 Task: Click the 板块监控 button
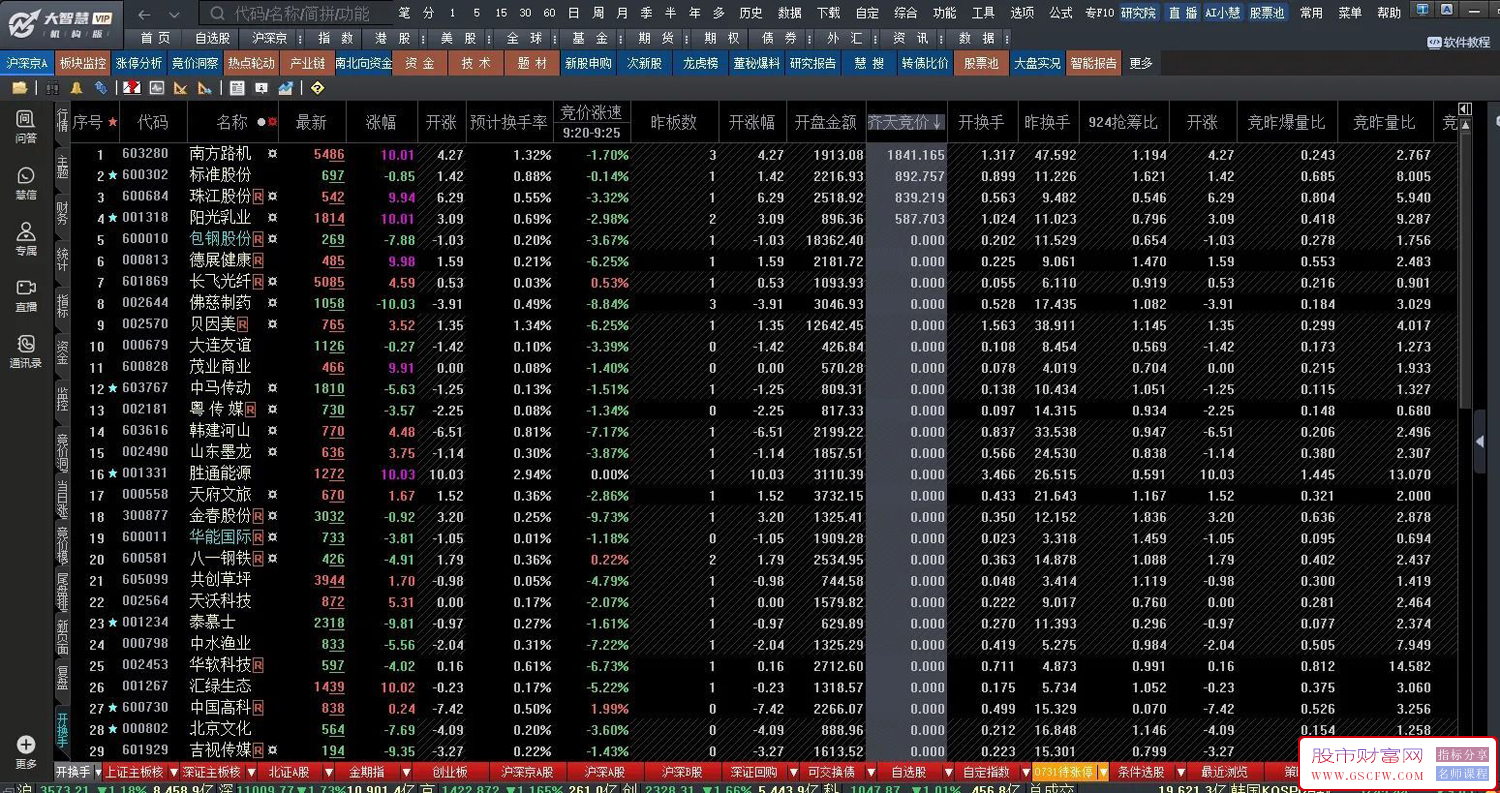pos(82,62)
